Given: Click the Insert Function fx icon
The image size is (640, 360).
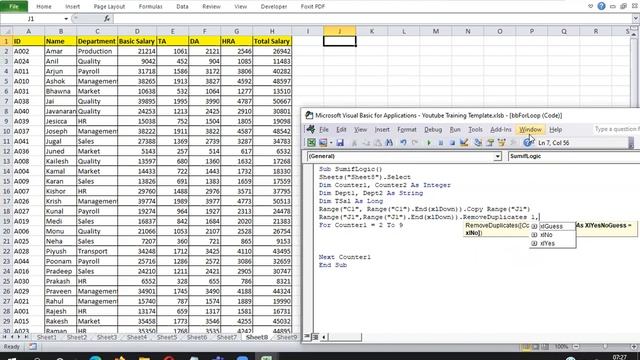Looking at the screenshot, I should point(107,19).
